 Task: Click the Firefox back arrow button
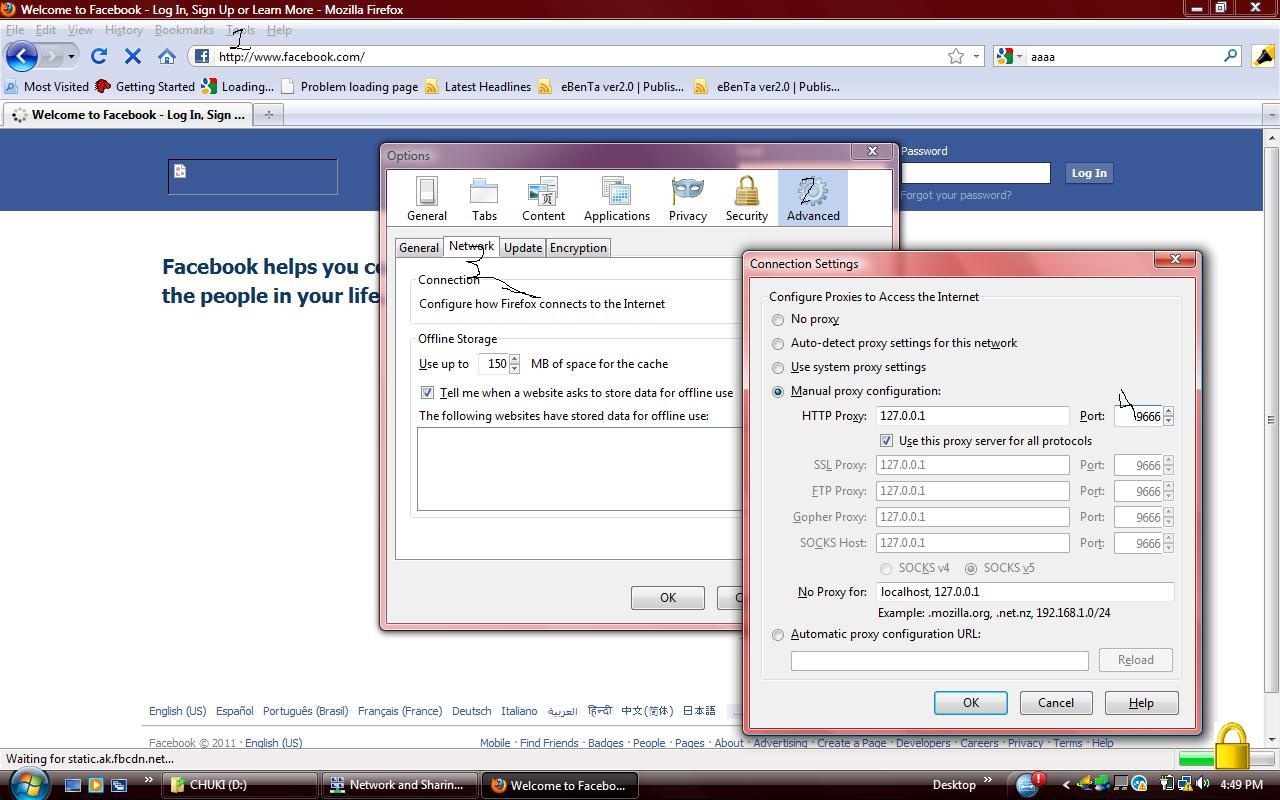[21, 56]
